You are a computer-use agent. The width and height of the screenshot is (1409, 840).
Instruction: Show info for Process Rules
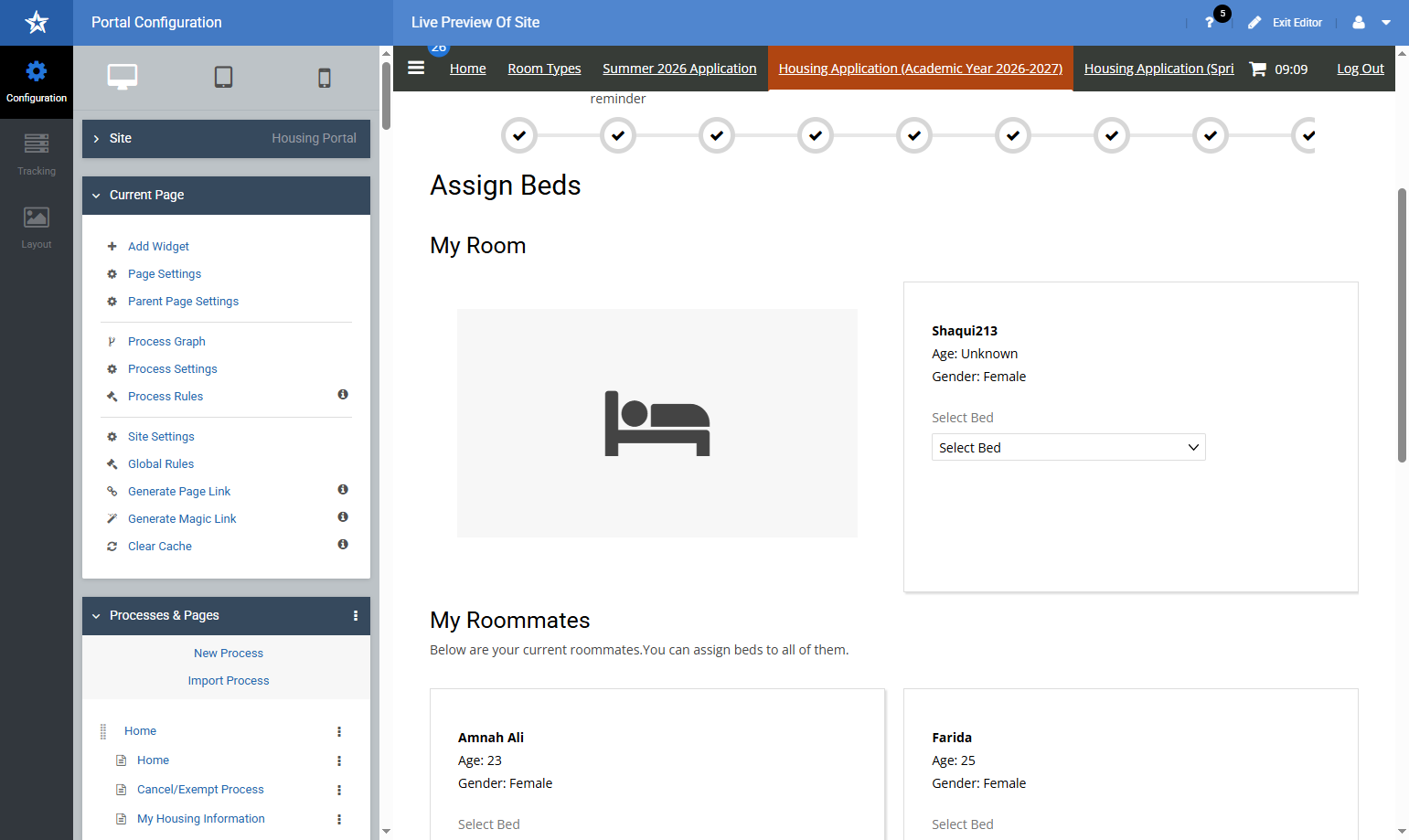point(343,395)
